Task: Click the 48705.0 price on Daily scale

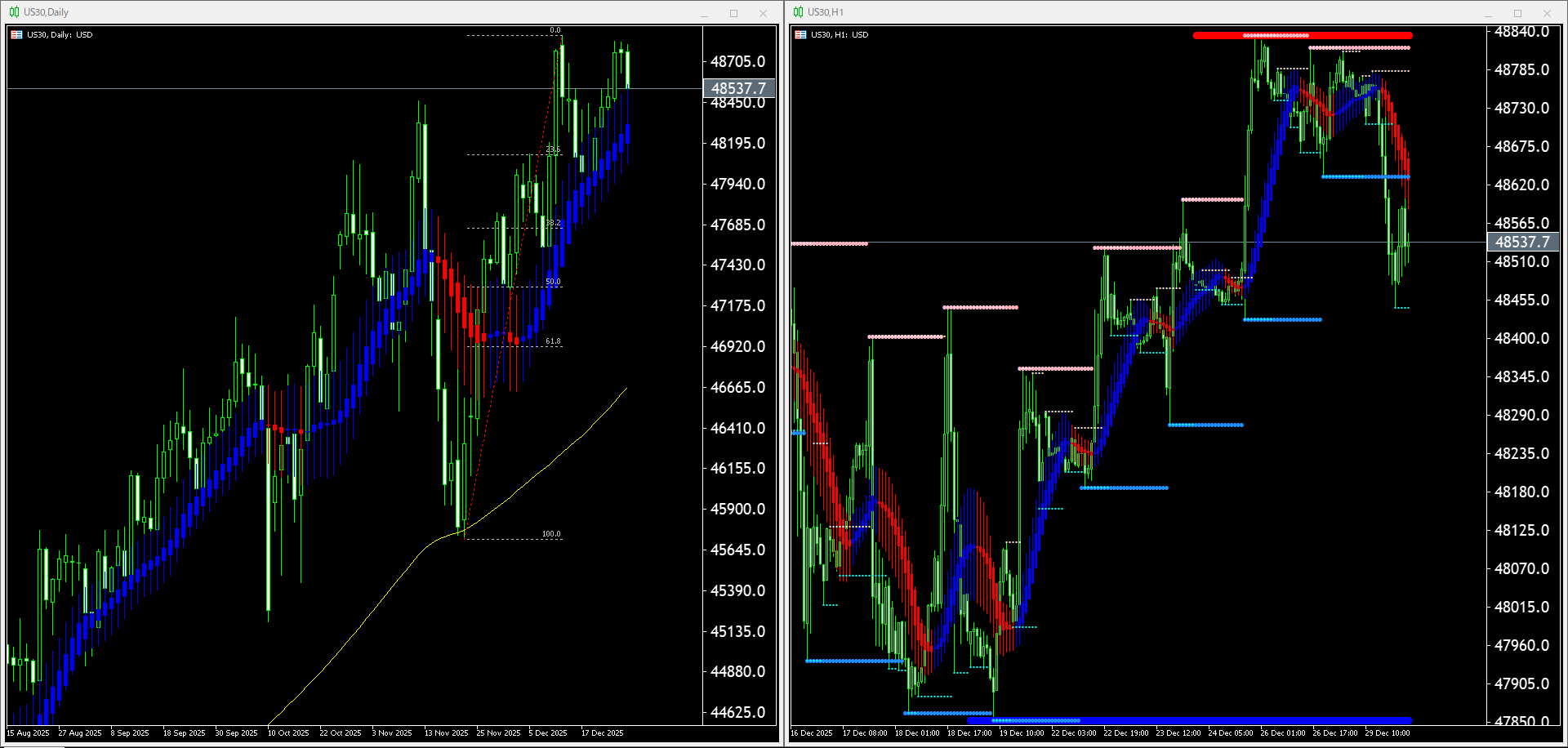Action: click(x=738, y=62)
